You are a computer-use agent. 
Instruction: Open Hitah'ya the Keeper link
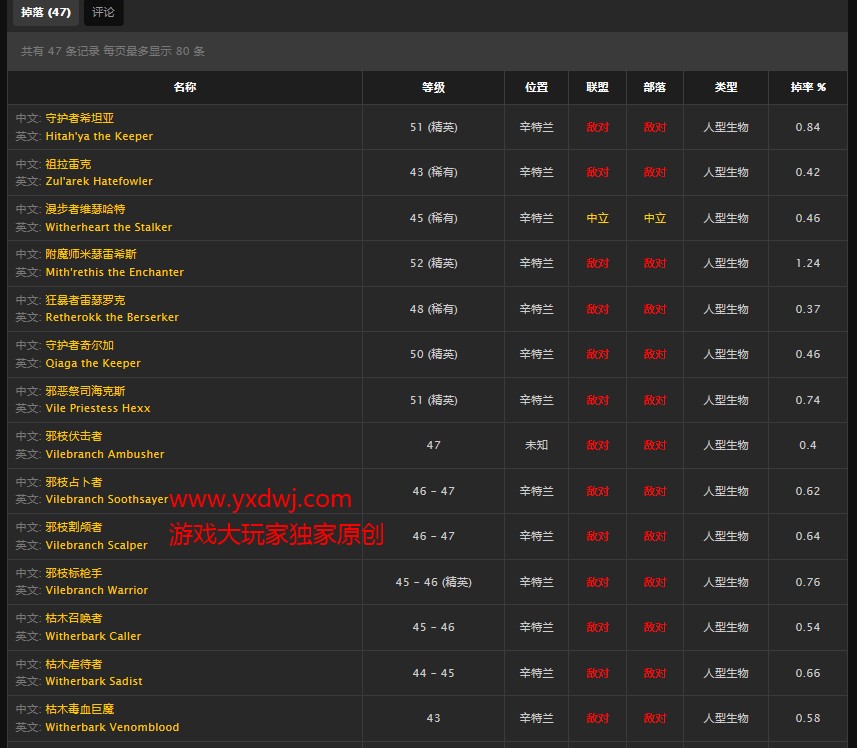click(x=99, y=136)
